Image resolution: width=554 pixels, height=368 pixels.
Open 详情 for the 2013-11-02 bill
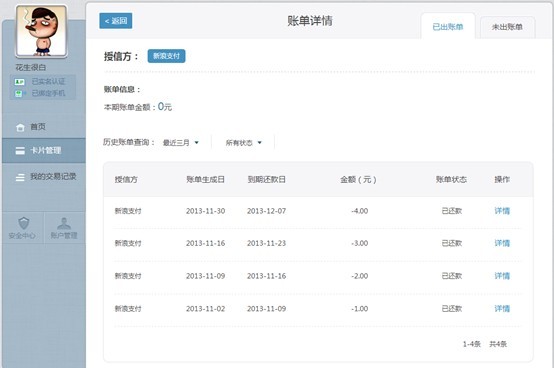[502, 309]
